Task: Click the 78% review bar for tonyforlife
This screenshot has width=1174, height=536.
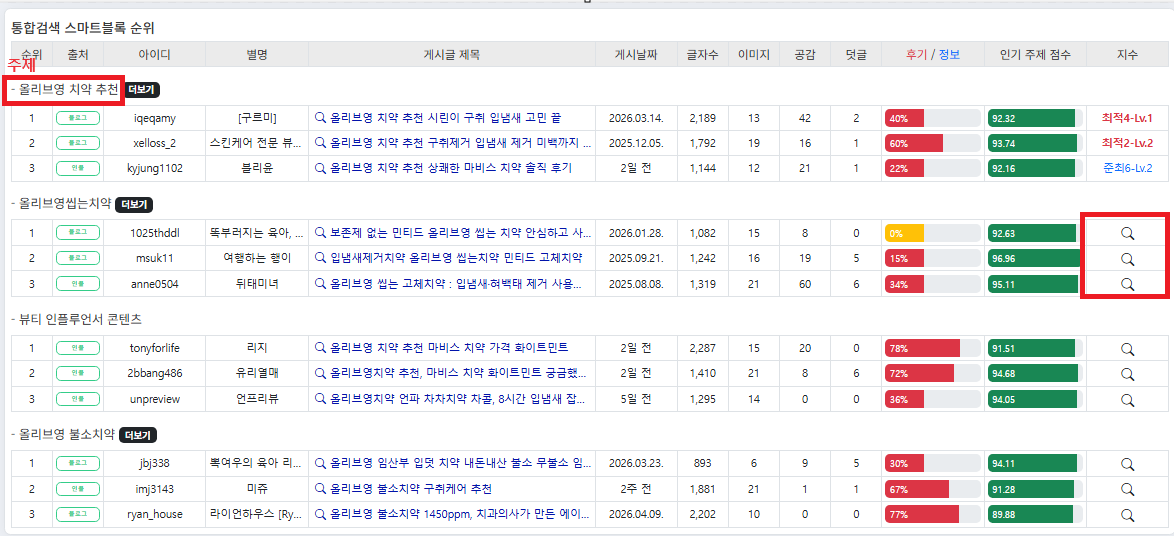Action: tap(933, 349)
